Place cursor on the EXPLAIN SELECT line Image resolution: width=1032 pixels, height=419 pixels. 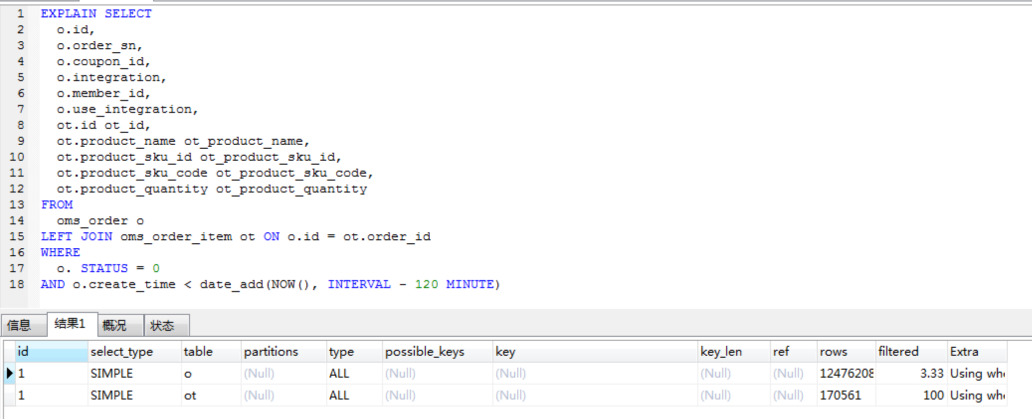click(x=96, y=14)
